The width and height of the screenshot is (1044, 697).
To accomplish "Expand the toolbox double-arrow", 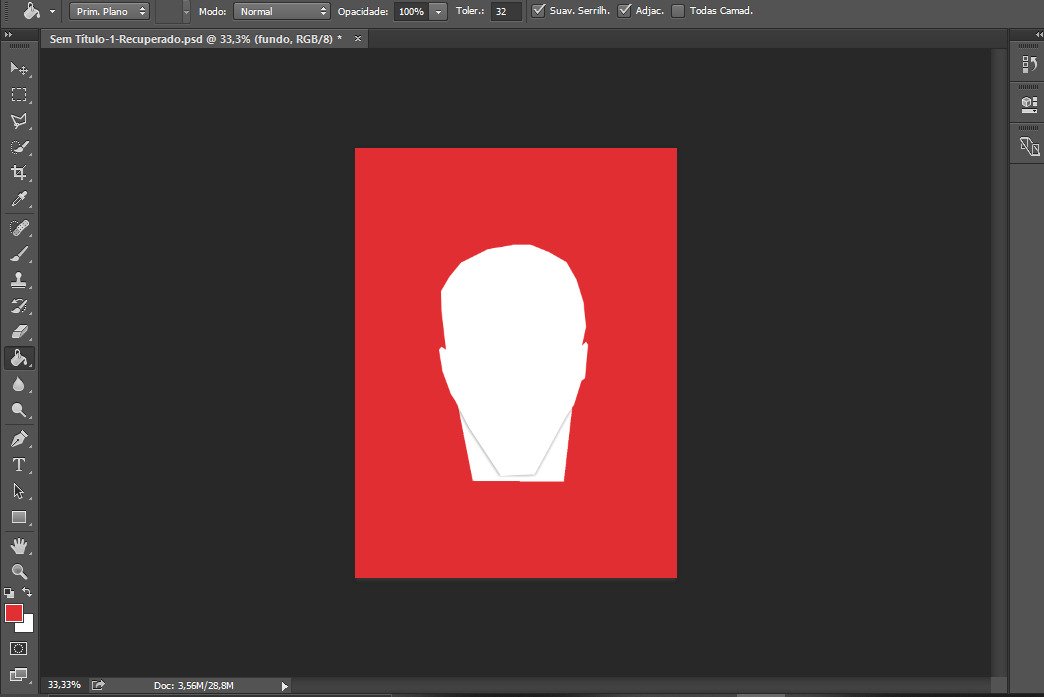I will click(8, 35).
